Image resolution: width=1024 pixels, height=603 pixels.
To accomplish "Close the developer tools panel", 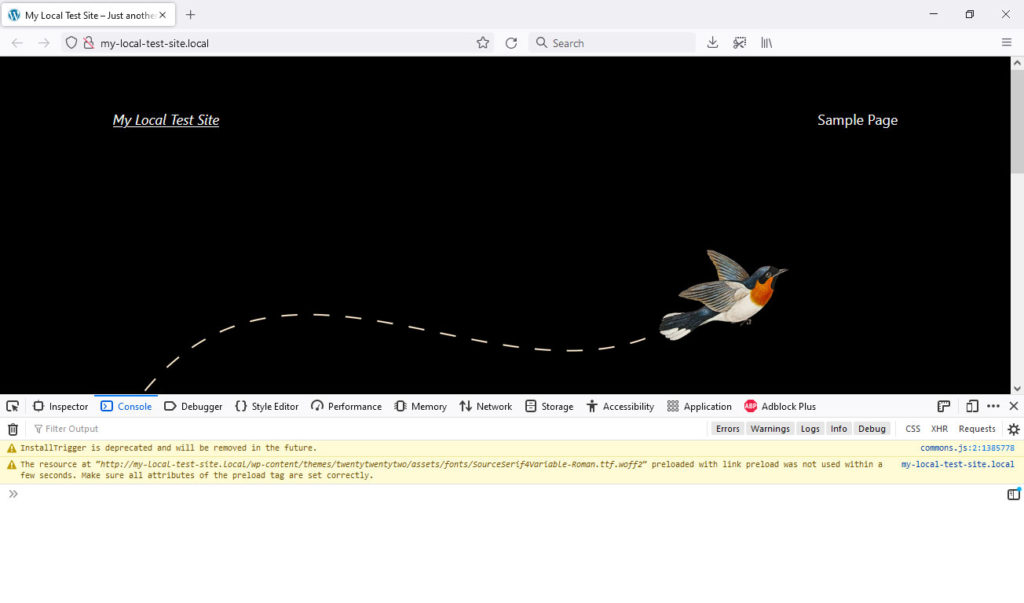I will click(x=1014, y=406).
